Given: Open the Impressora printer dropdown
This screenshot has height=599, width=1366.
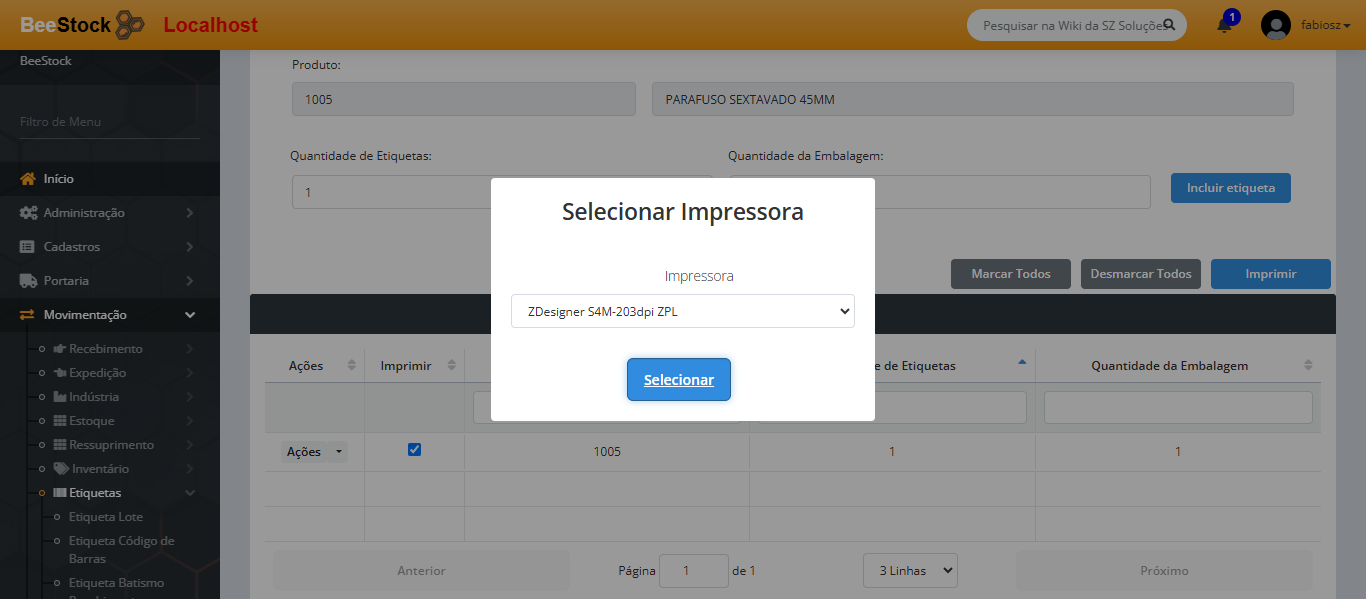Looking at the screenshot, I should [x=682, y=311].
